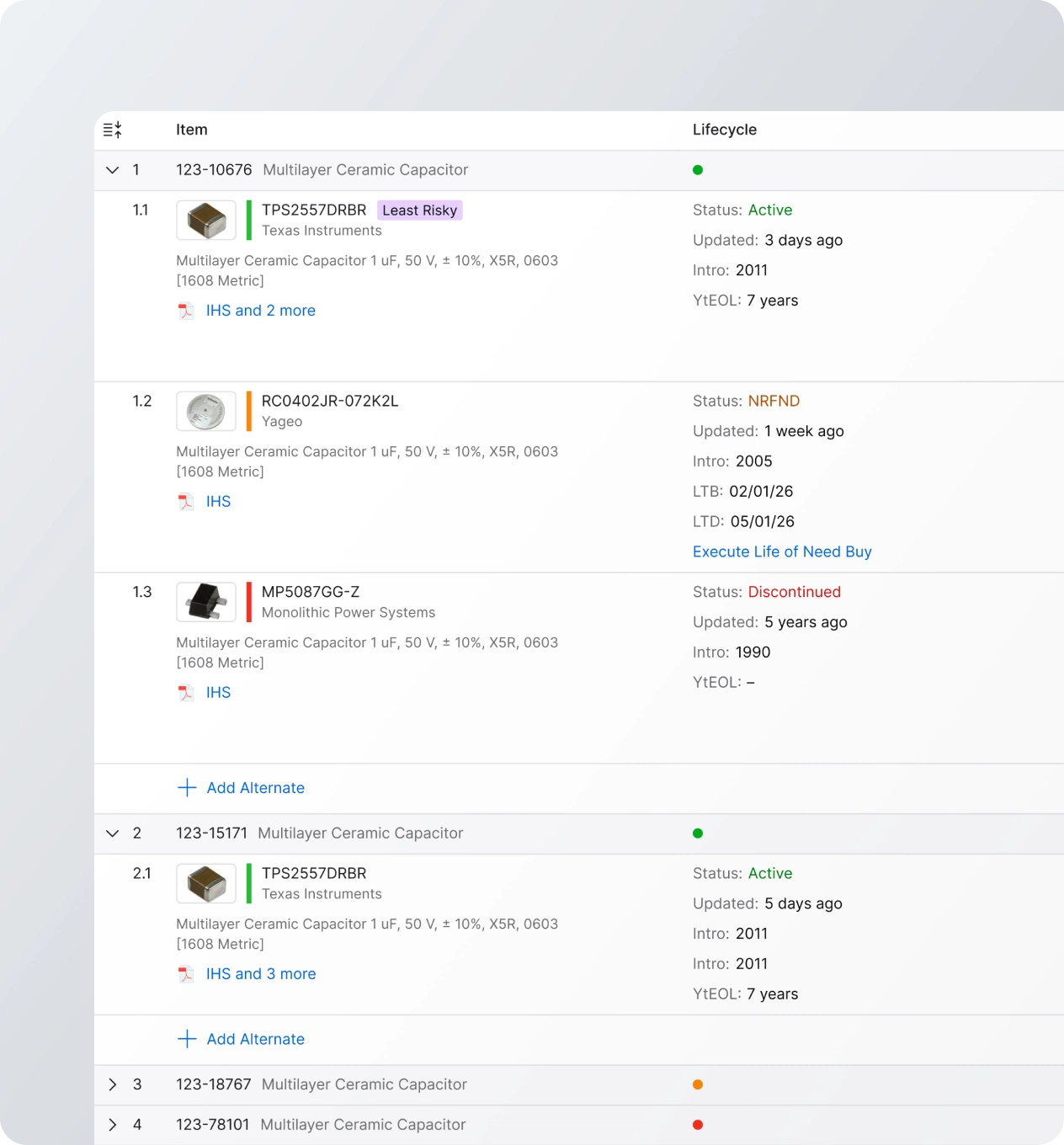Select capacitor thumbnail for row 1.1

pyautogui.click(x=206, y=221)
